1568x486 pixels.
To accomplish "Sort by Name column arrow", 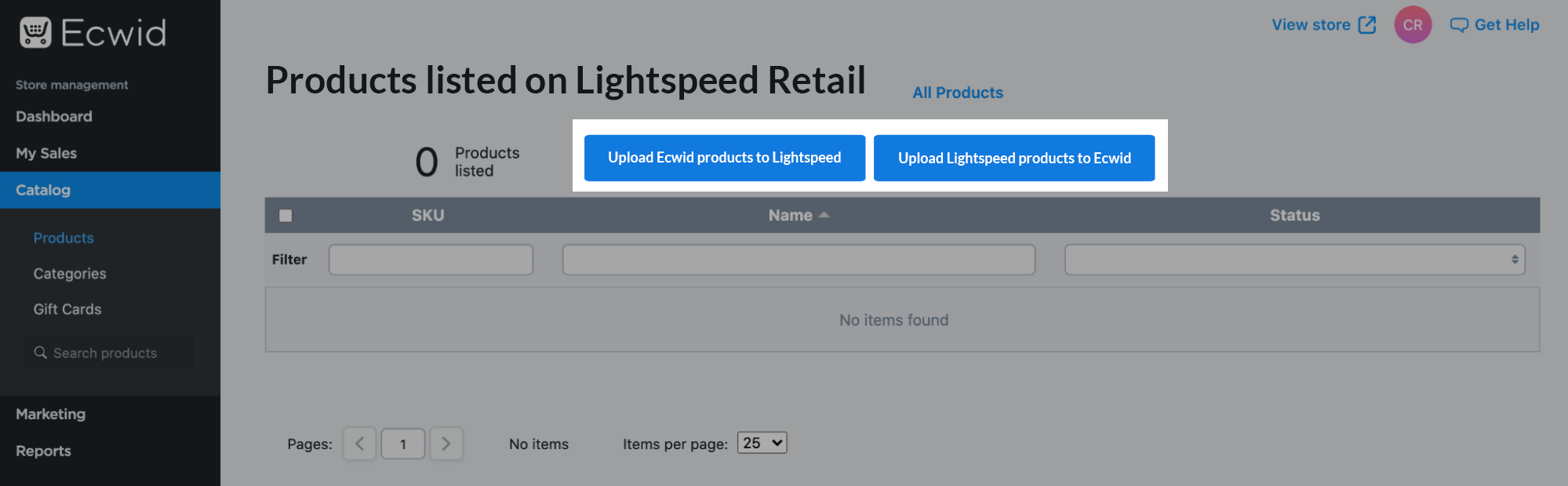I will point(824,215).
